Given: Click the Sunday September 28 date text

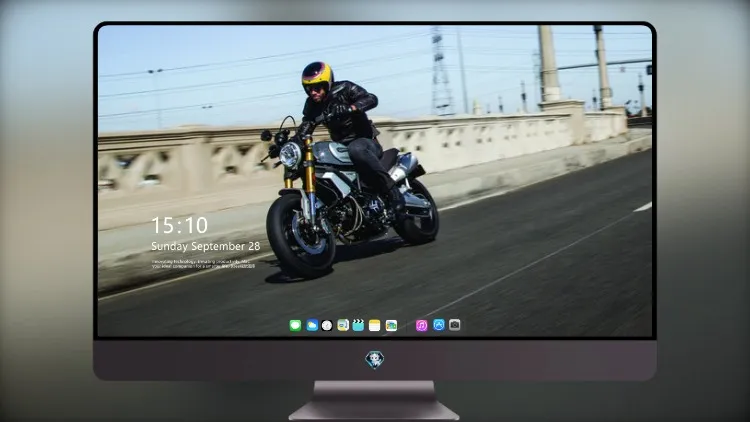Looking at the screenshot, I should (206, 246).
